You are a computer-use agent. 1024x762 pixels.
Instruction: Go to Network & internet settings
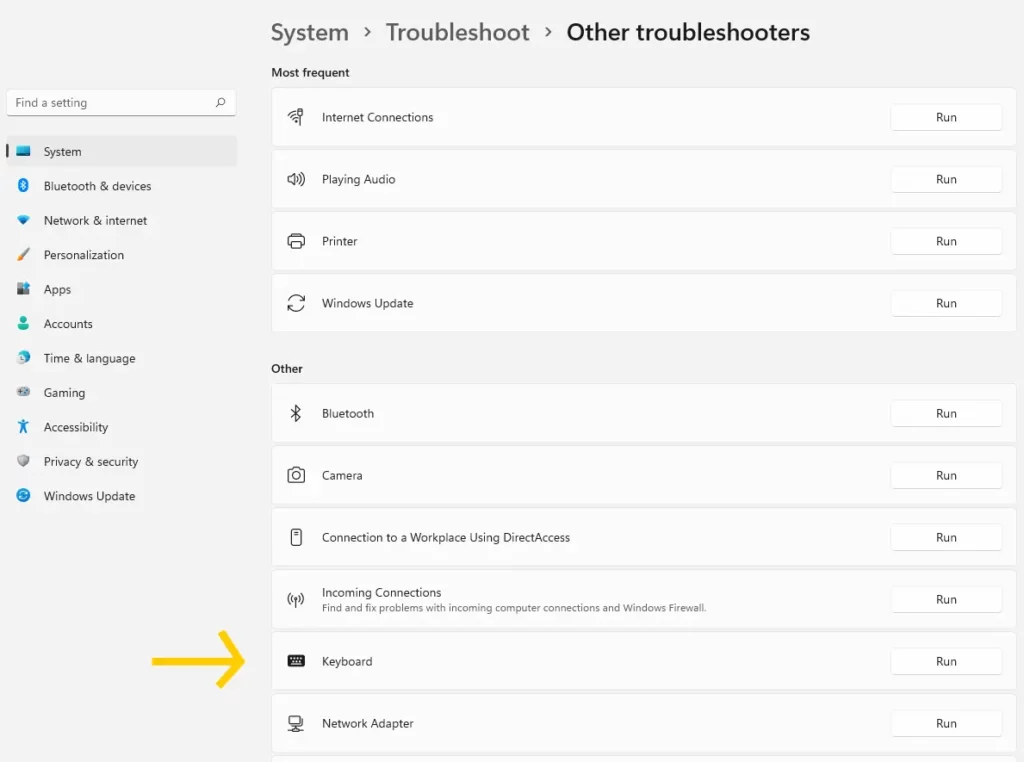point(121,221)
